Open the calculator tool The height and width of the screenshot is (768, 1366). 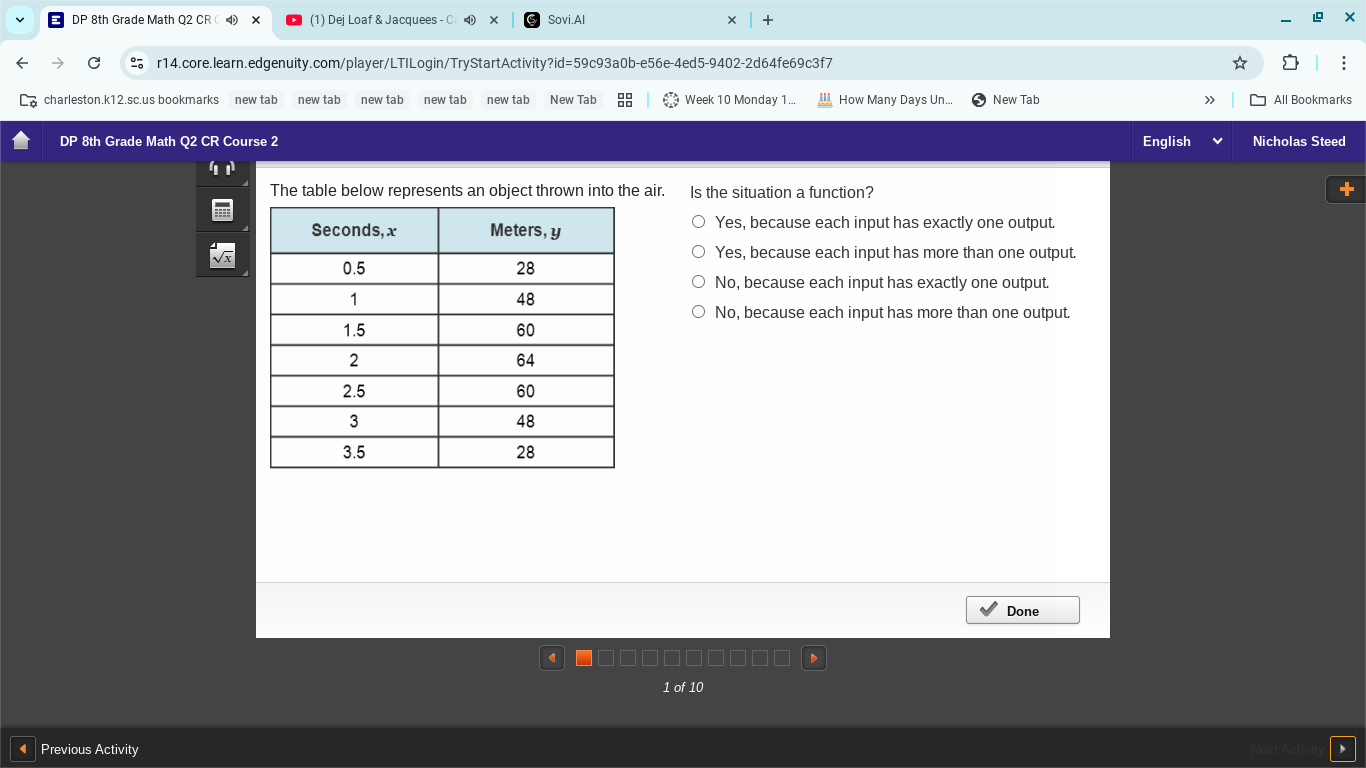(222, 210)
